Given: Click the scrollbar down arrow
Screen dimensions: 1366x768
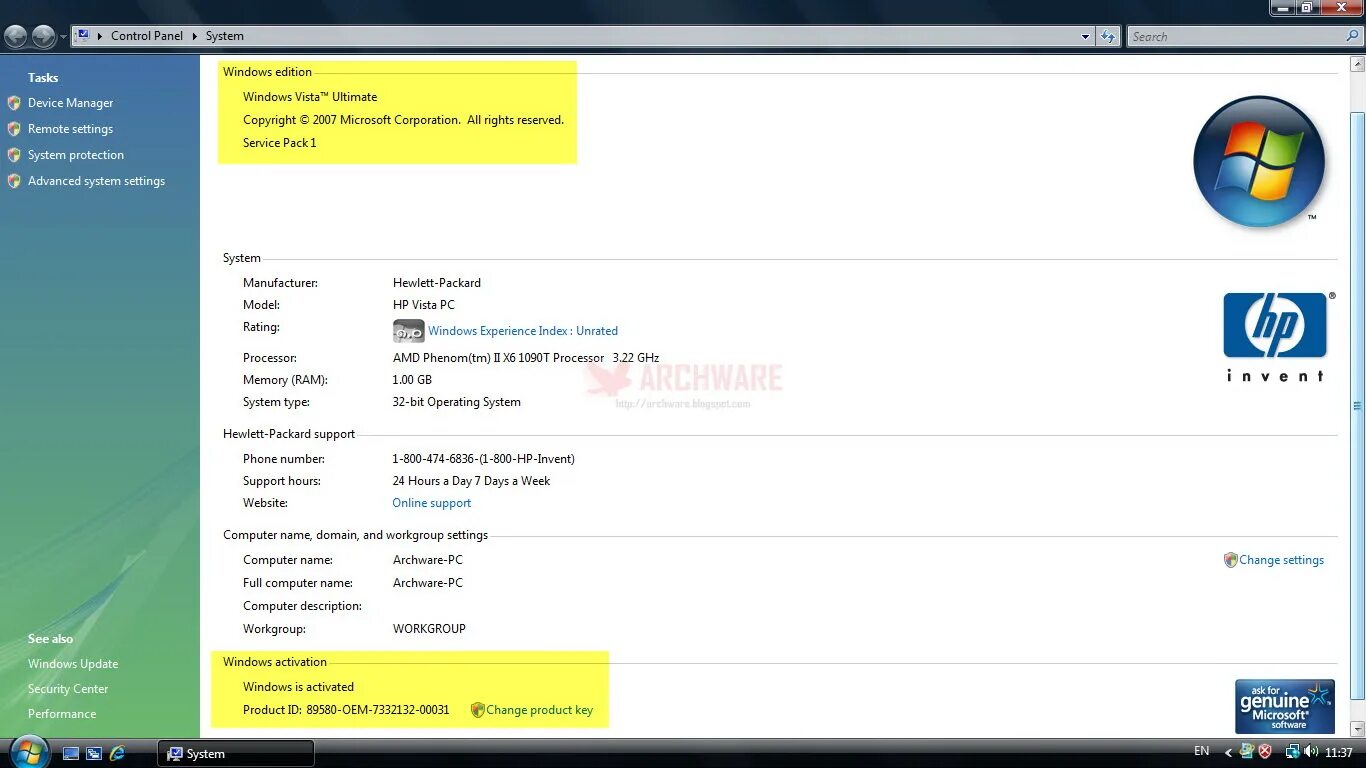Looking at the screenshot, I should [1357, 729].
